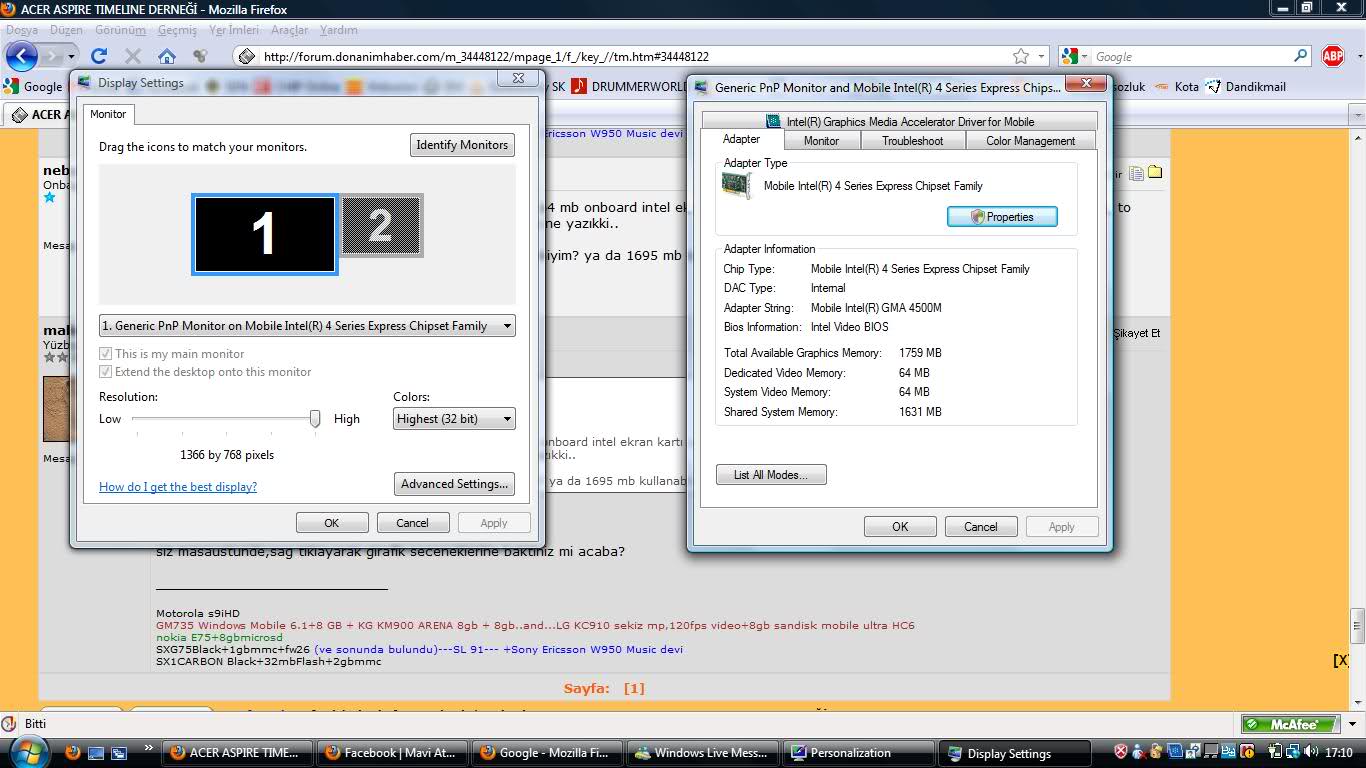The height and width of the screenshot is (768, 1366).
Task: Click List All Modes button
Action: click(771, 475)
